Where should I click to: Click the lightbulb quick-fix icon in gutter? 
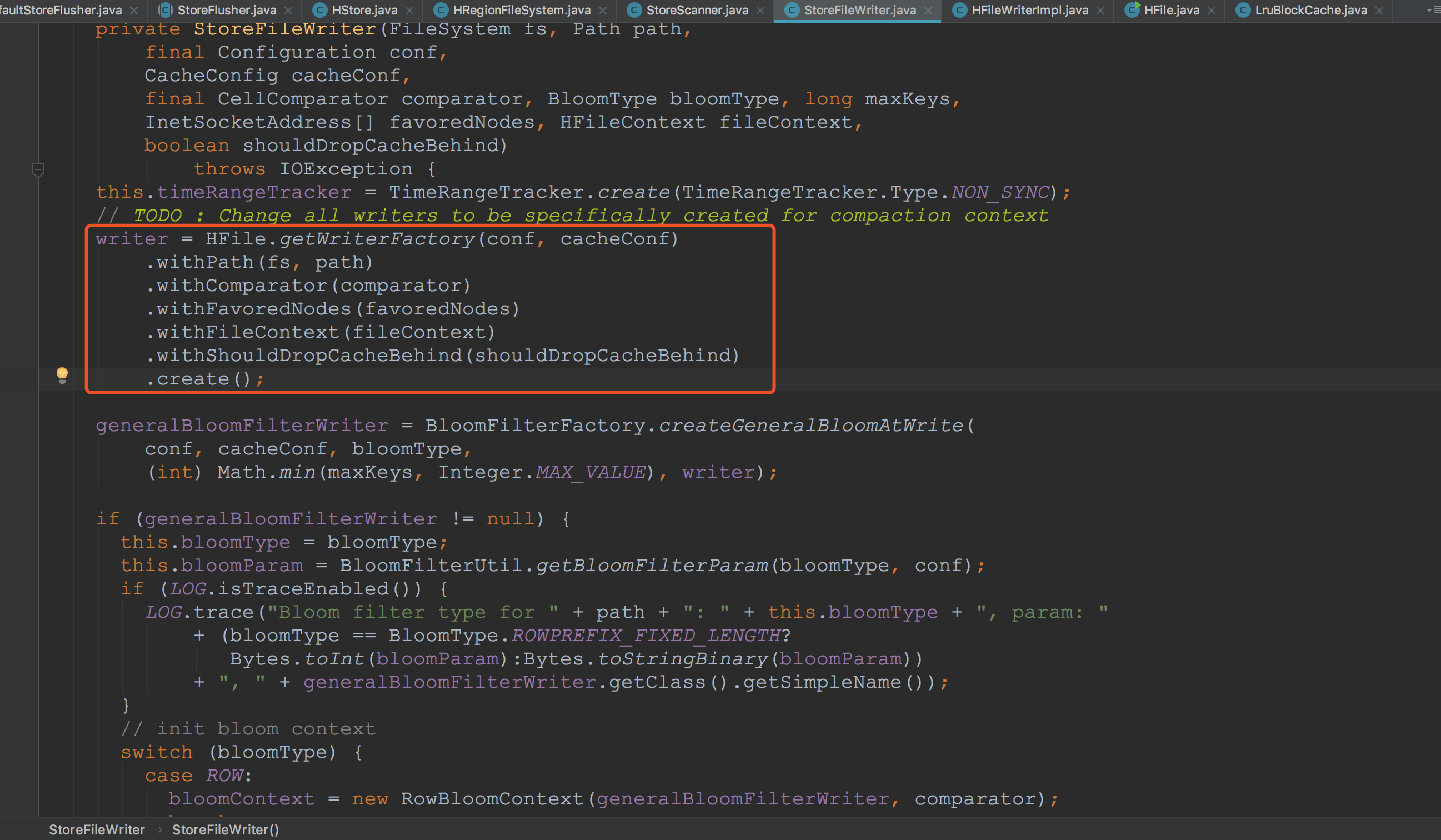tap(62, 375)
